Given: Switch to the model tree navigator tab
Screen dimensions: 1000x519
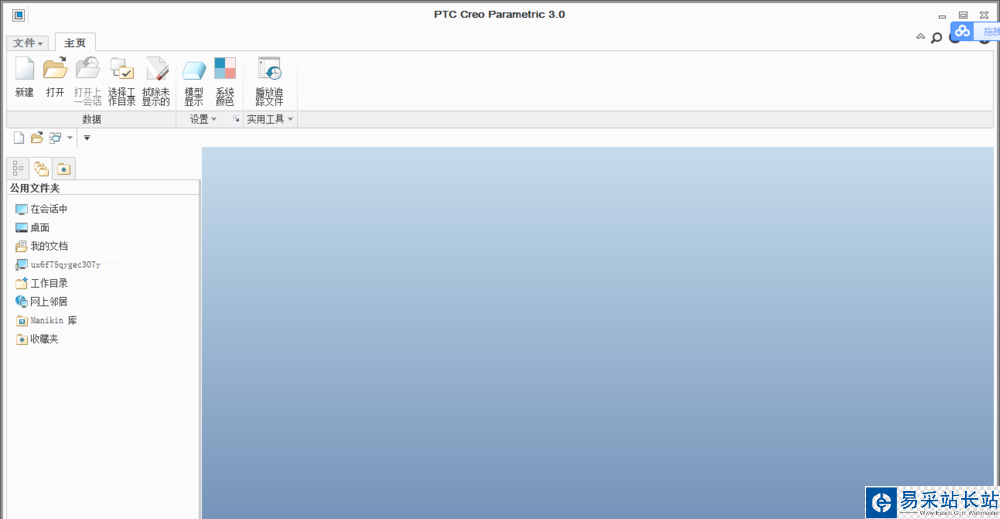Looking at the screenshot, I should (x=18, y=168).
